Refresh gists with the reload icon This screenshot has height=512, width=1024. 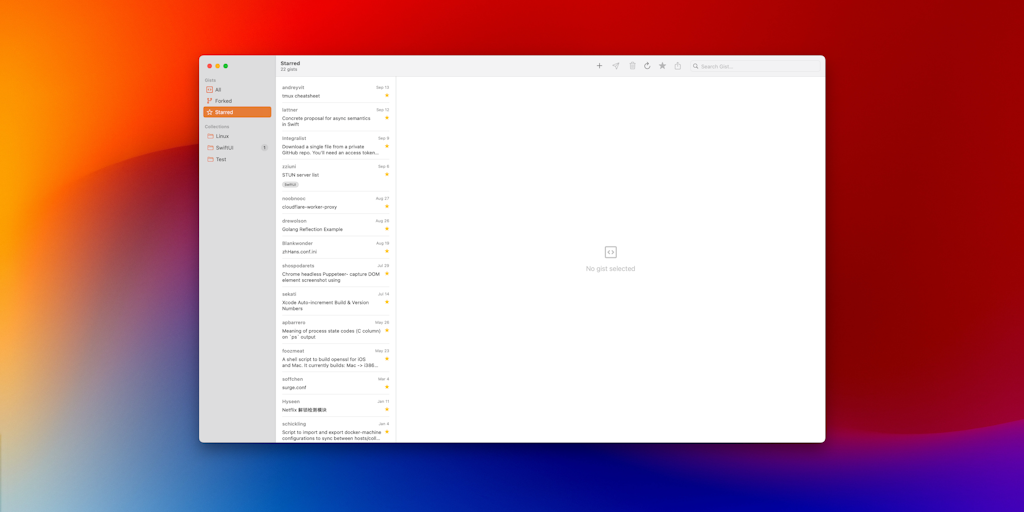647,66
